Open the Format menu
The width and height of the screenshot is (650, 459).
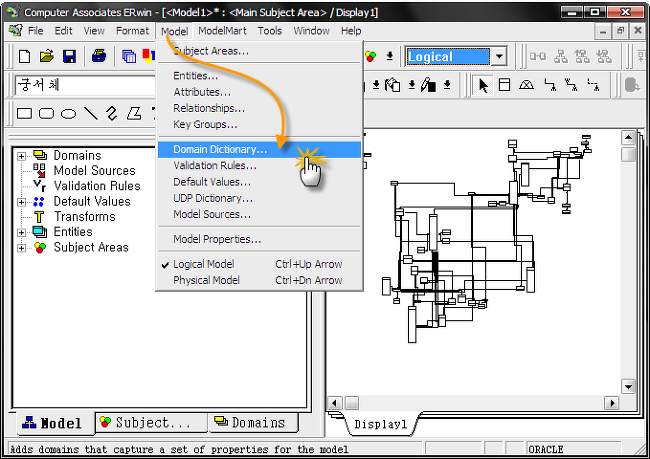point(132,31)
